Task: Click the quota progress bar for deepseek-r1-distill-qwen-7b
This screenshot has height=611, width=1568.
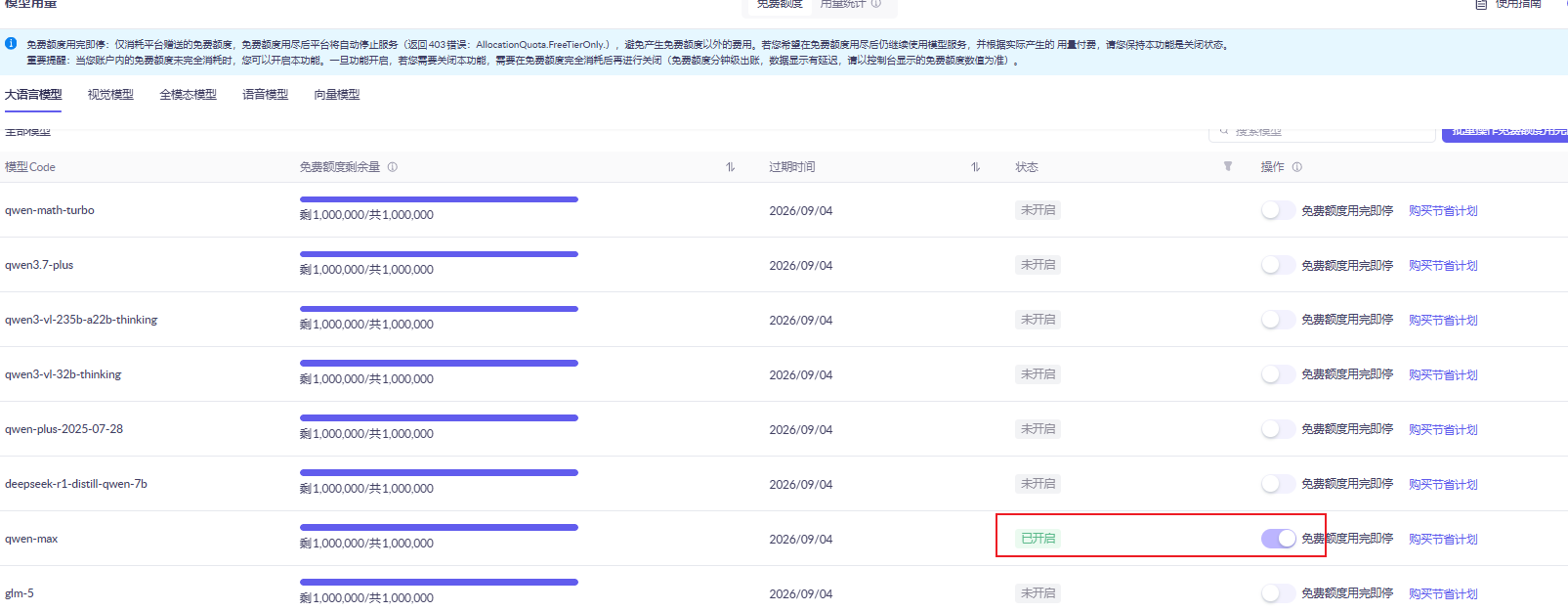Action: pos(439,473)
